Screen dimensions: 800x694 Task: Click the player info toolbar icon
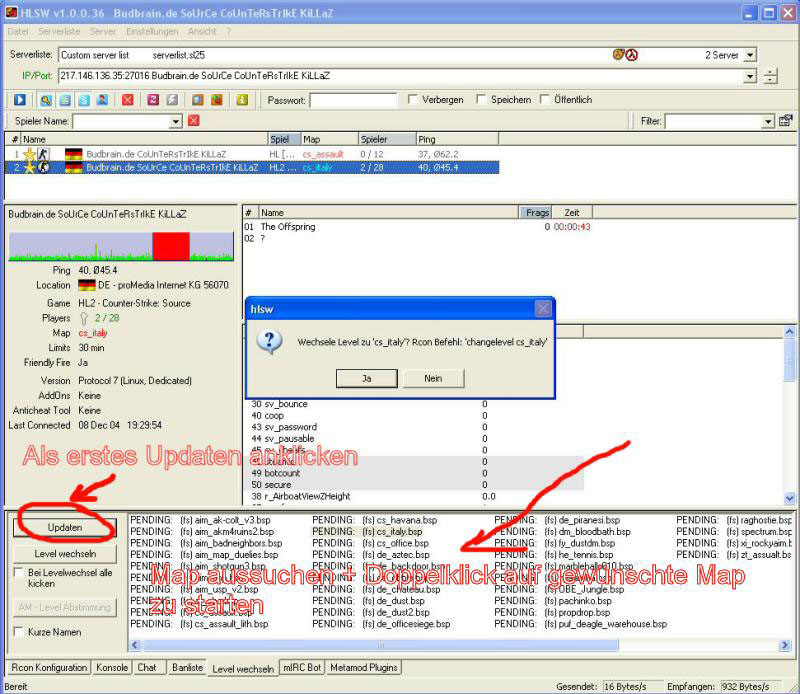tap(102, 100)
